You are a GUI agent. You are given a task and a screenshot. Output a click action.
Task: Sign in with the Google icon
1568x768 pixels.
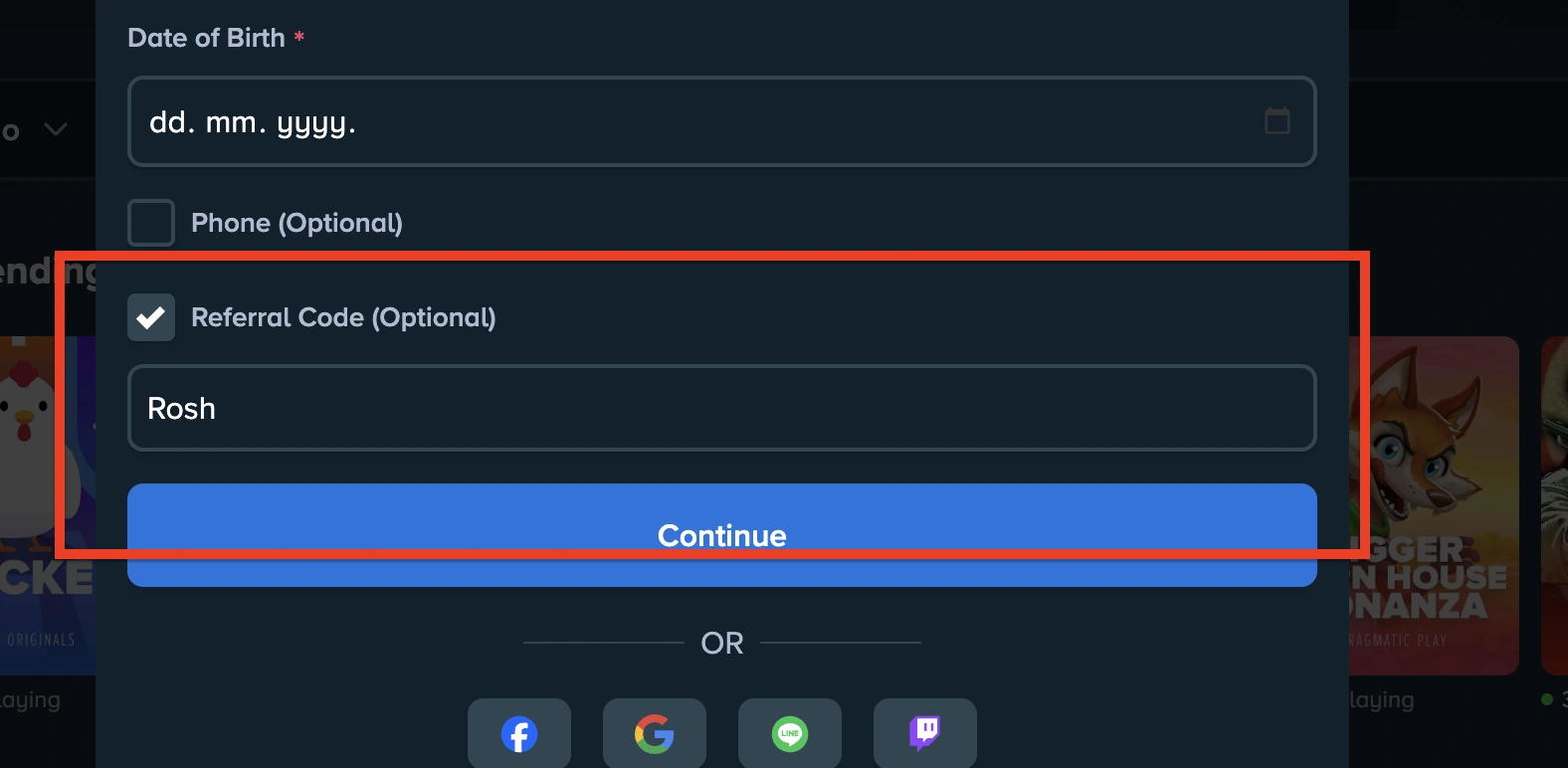(654, 734)
